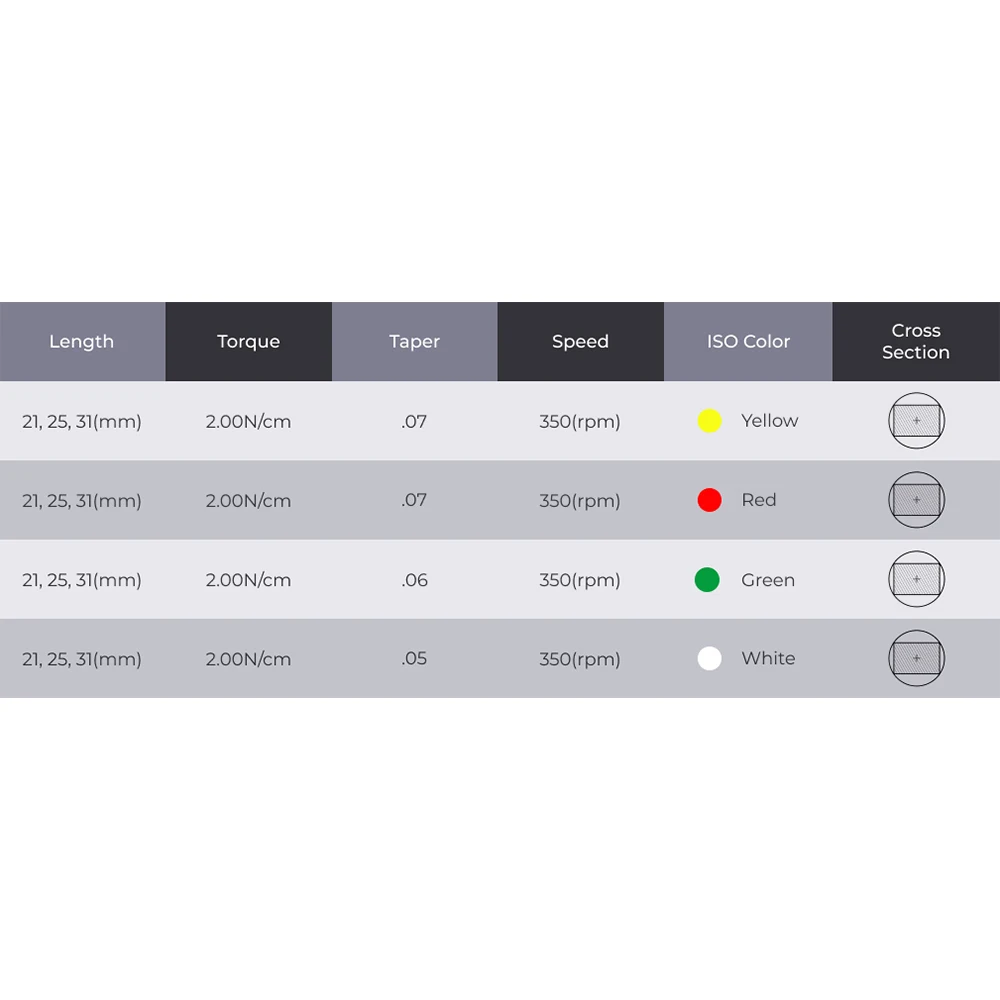Screen dimensions: 1000x1000
Task: Click the cross section icon in Green row
Action: [x=916, y=579]
